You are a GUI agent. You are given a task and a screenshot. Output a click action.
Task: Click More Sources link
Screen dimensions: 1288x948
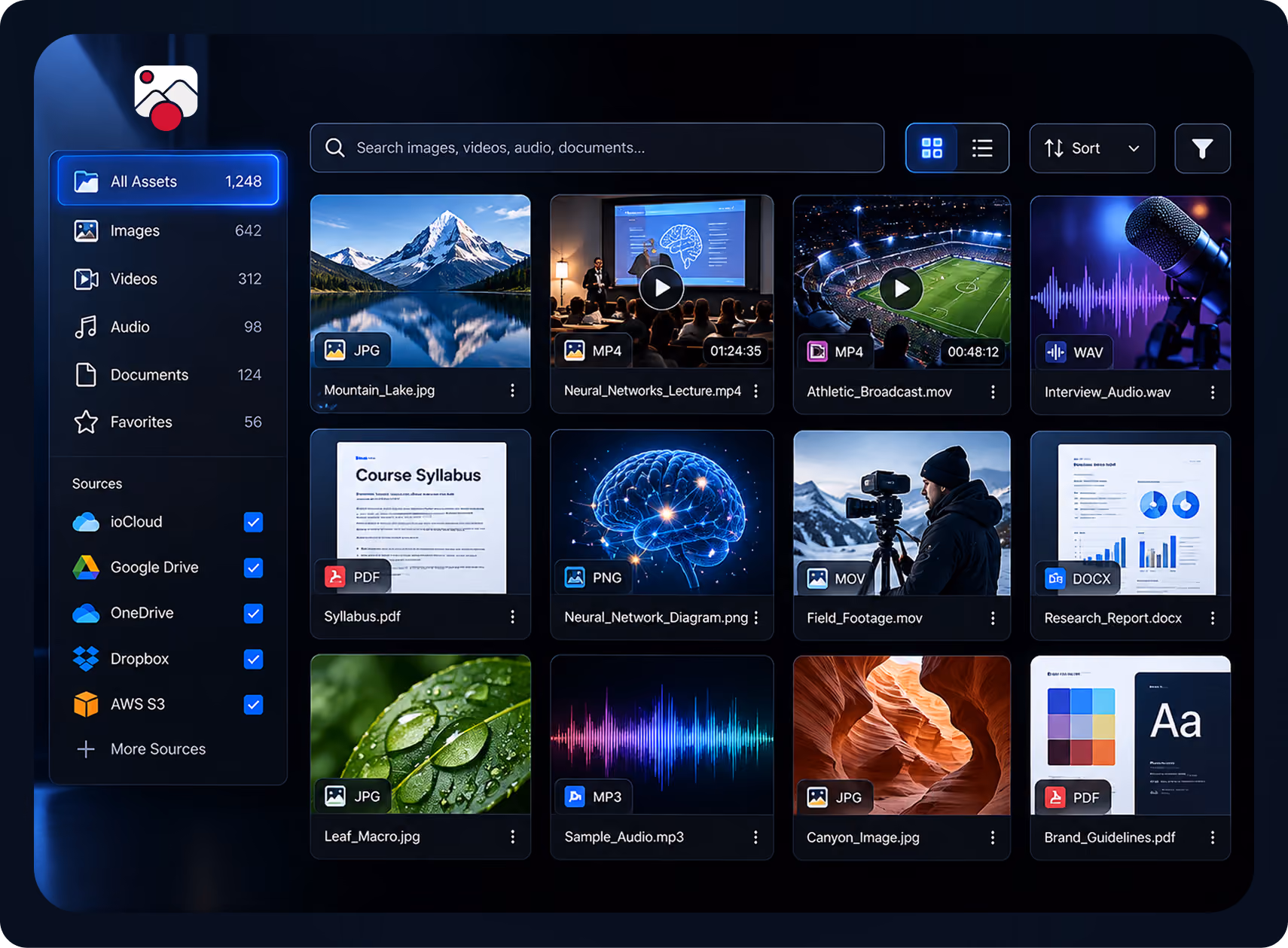click(x=158, y=749)
